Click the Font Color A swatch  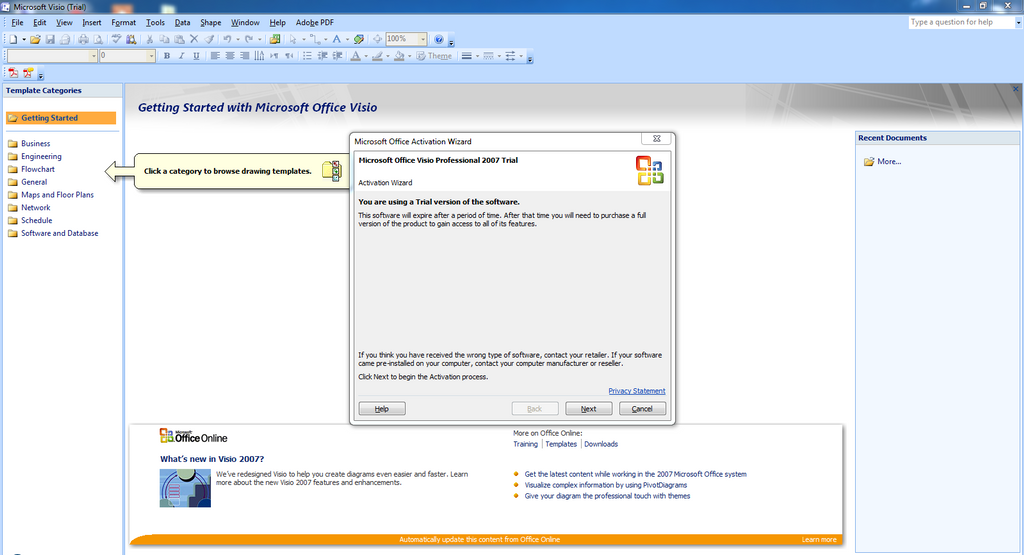click(x=355, y=56)
